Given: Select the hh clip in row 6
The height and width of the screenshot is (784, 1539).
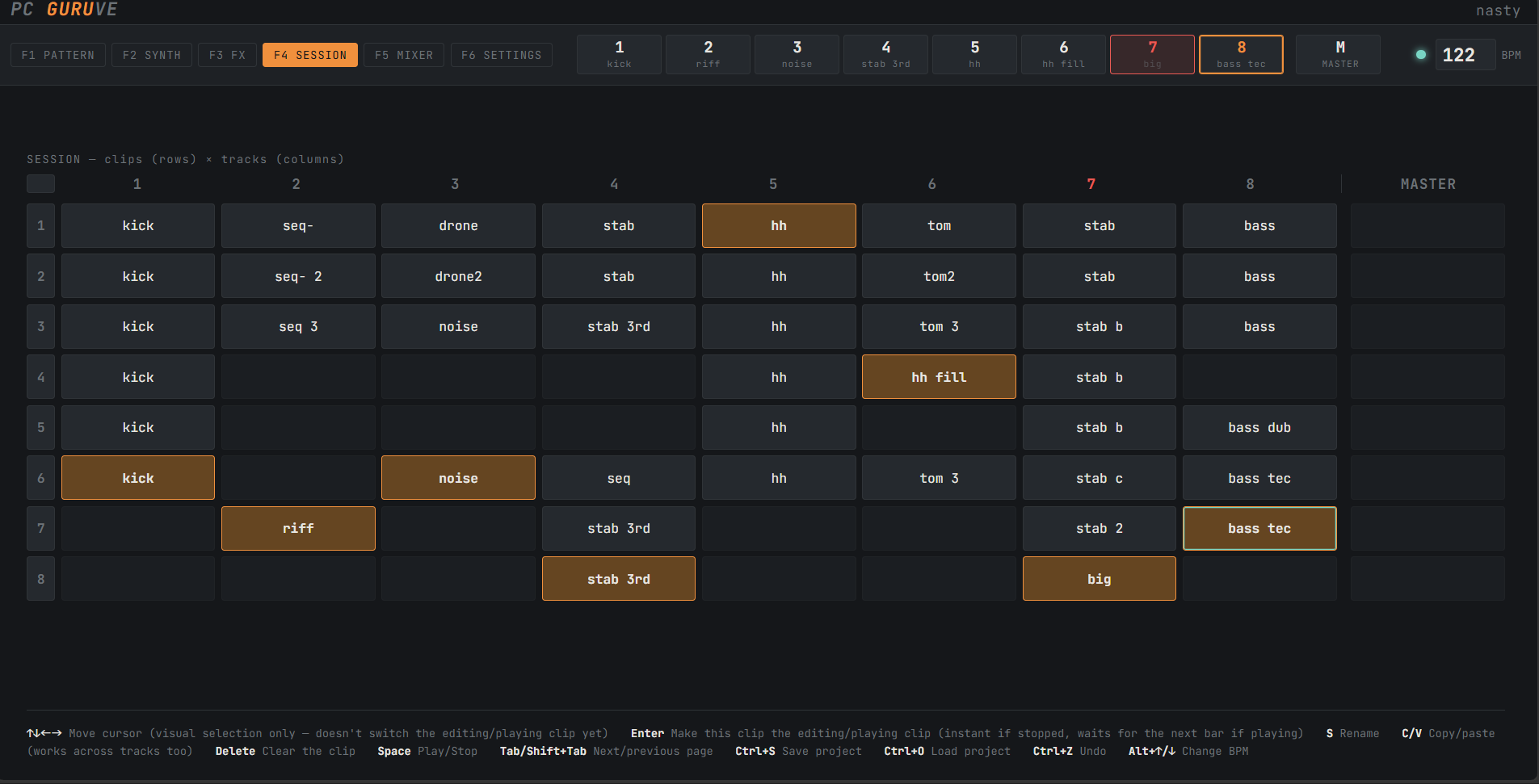Looking at the screenshot, I should coord(779,478).
